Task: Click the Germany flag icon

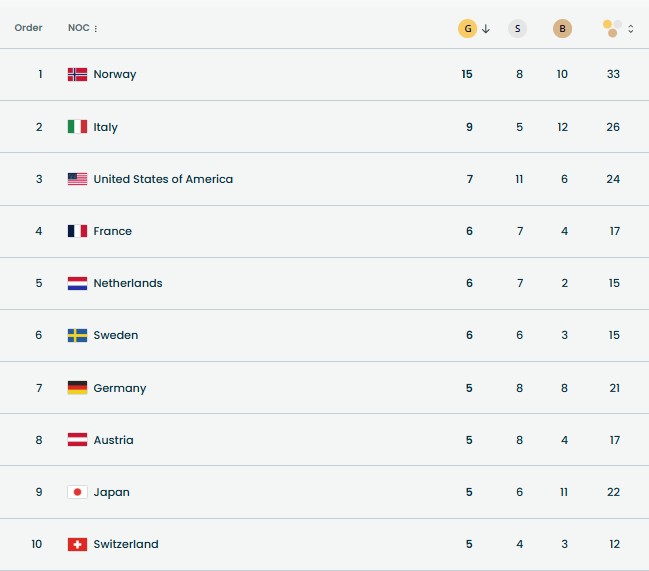Action: [x=77, y=388]
